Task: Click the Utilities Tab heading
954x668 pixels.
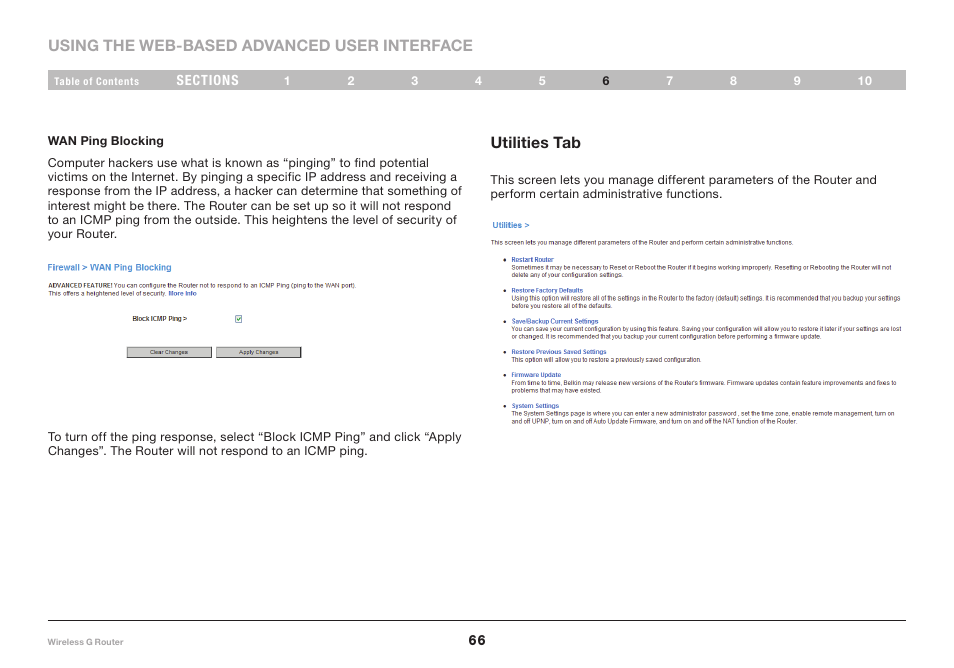Action: click(535, 142)
